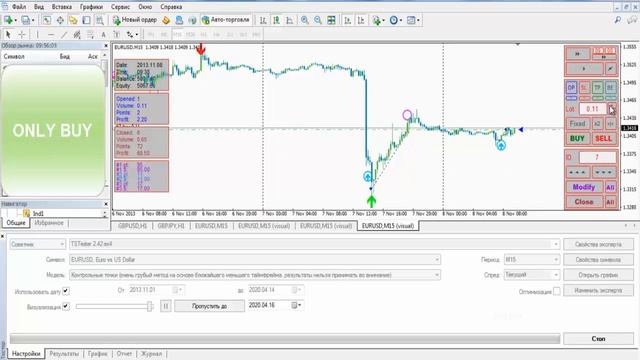Zoom in on the chart
640x360 pixels.
point(304,20)
